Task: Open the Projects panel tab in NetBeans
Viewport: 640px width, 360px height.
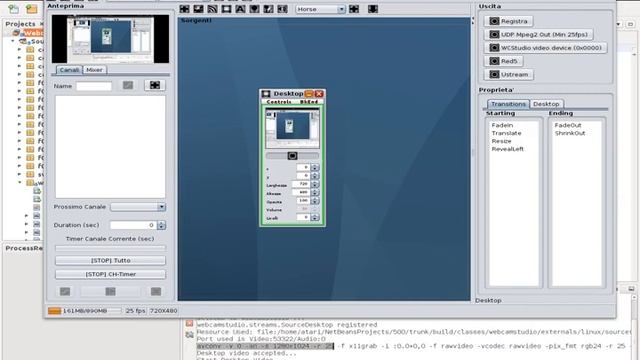Action: click(x=20, y=24)
